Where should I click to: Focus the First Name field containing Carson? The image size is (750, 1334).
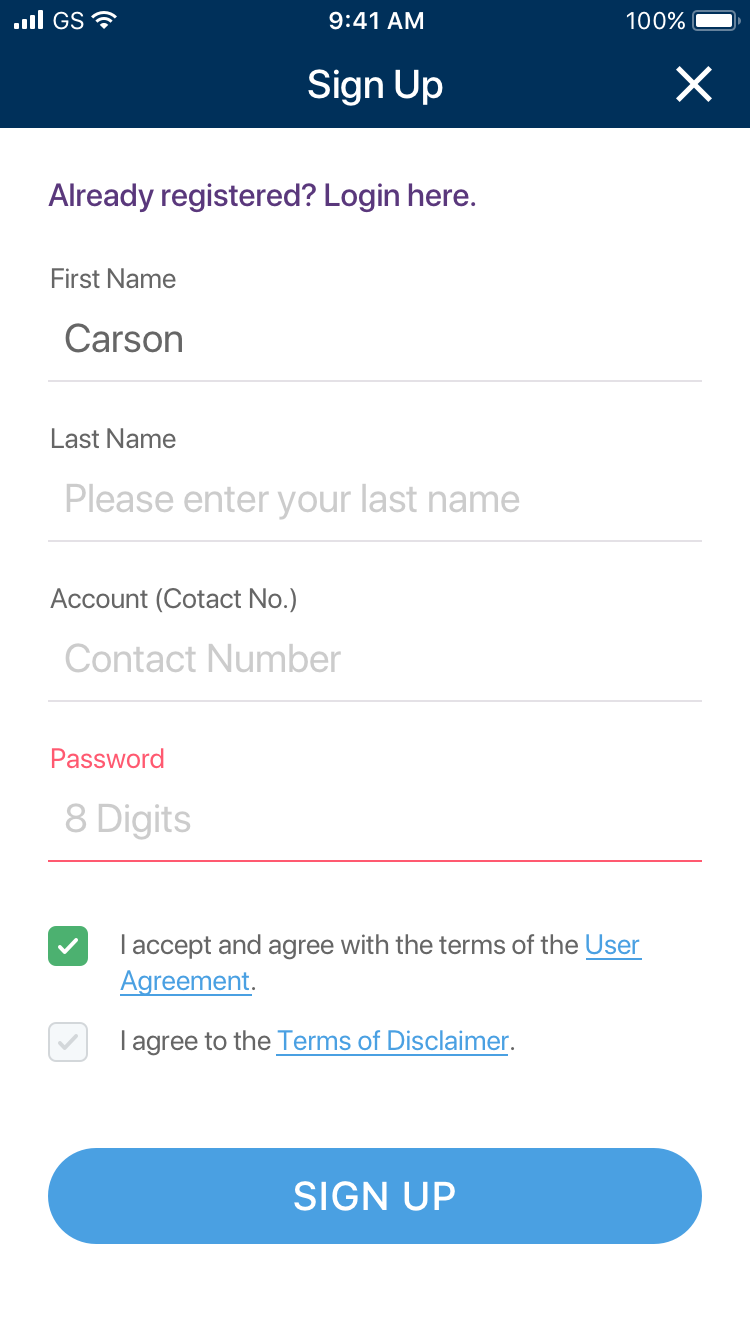(x=375, y=340)
